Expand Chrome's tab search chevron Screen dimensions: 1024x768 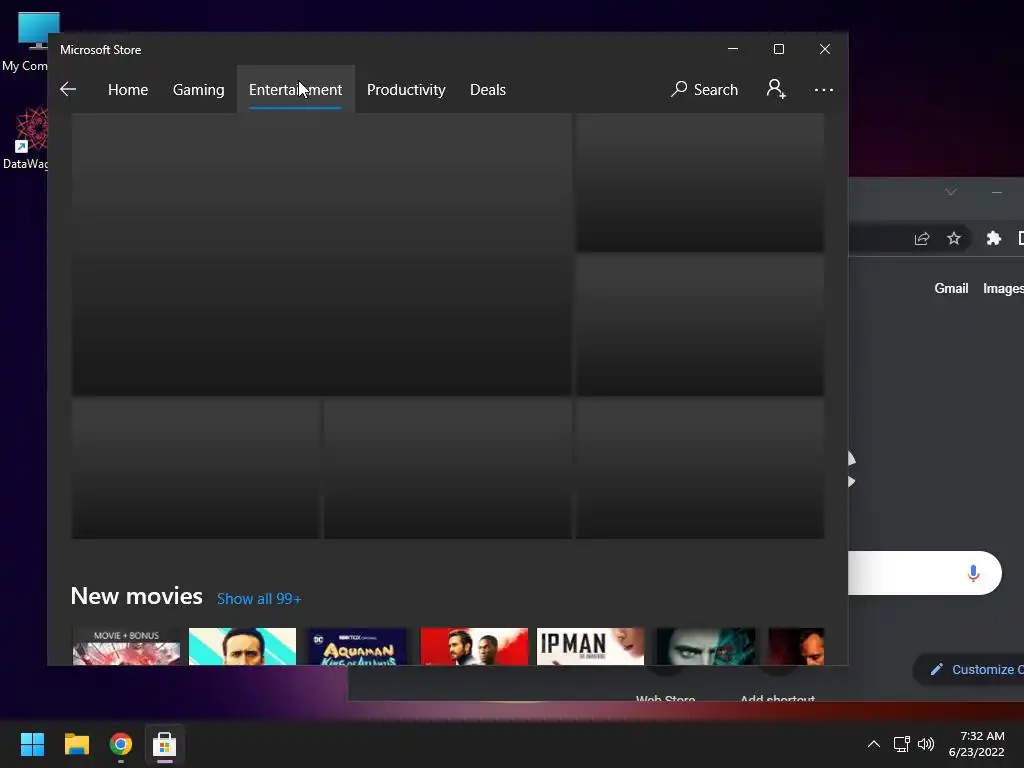click(951, 192)
